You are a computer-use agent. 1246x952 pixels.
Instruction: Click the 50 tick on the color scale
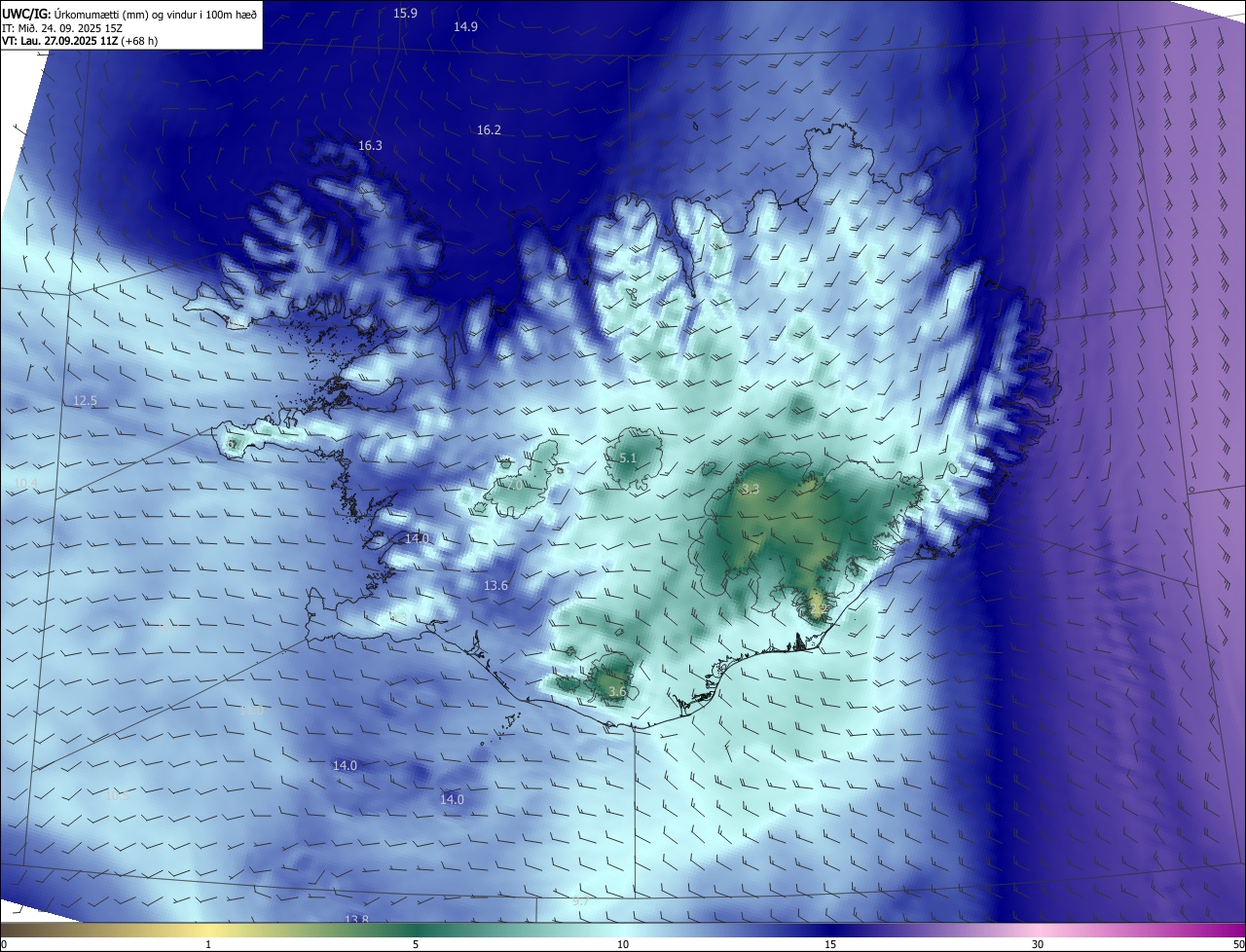[1238, 944]
